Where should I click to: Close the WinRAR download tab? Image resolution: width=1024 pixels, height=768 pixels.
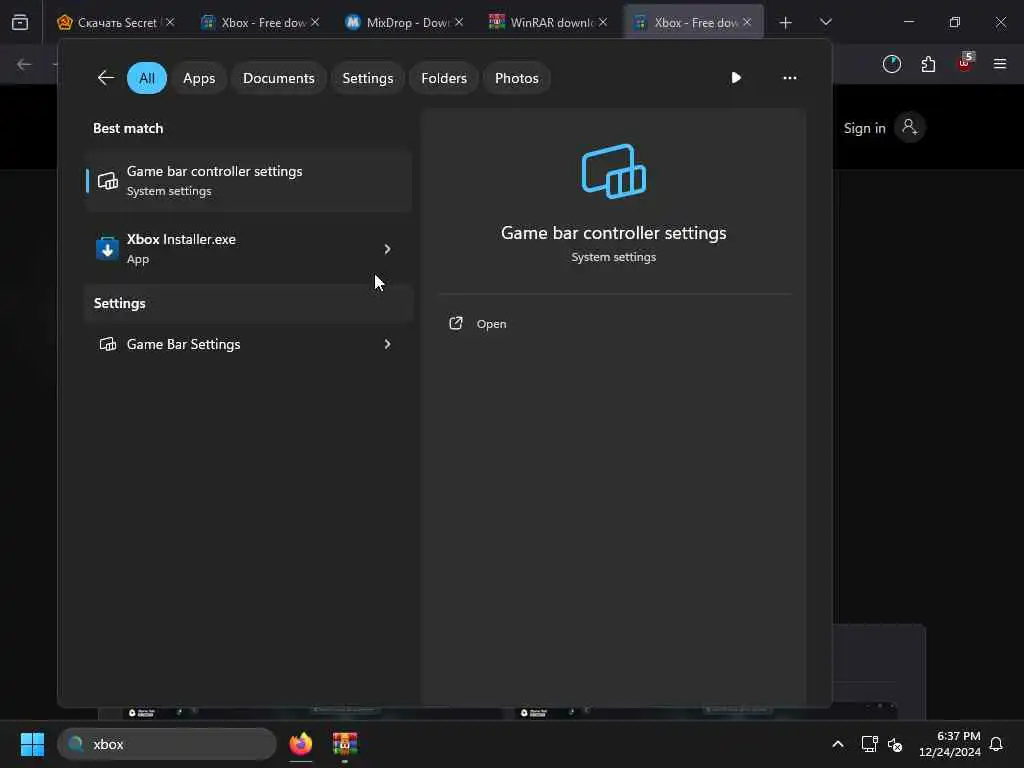point(603,22)
